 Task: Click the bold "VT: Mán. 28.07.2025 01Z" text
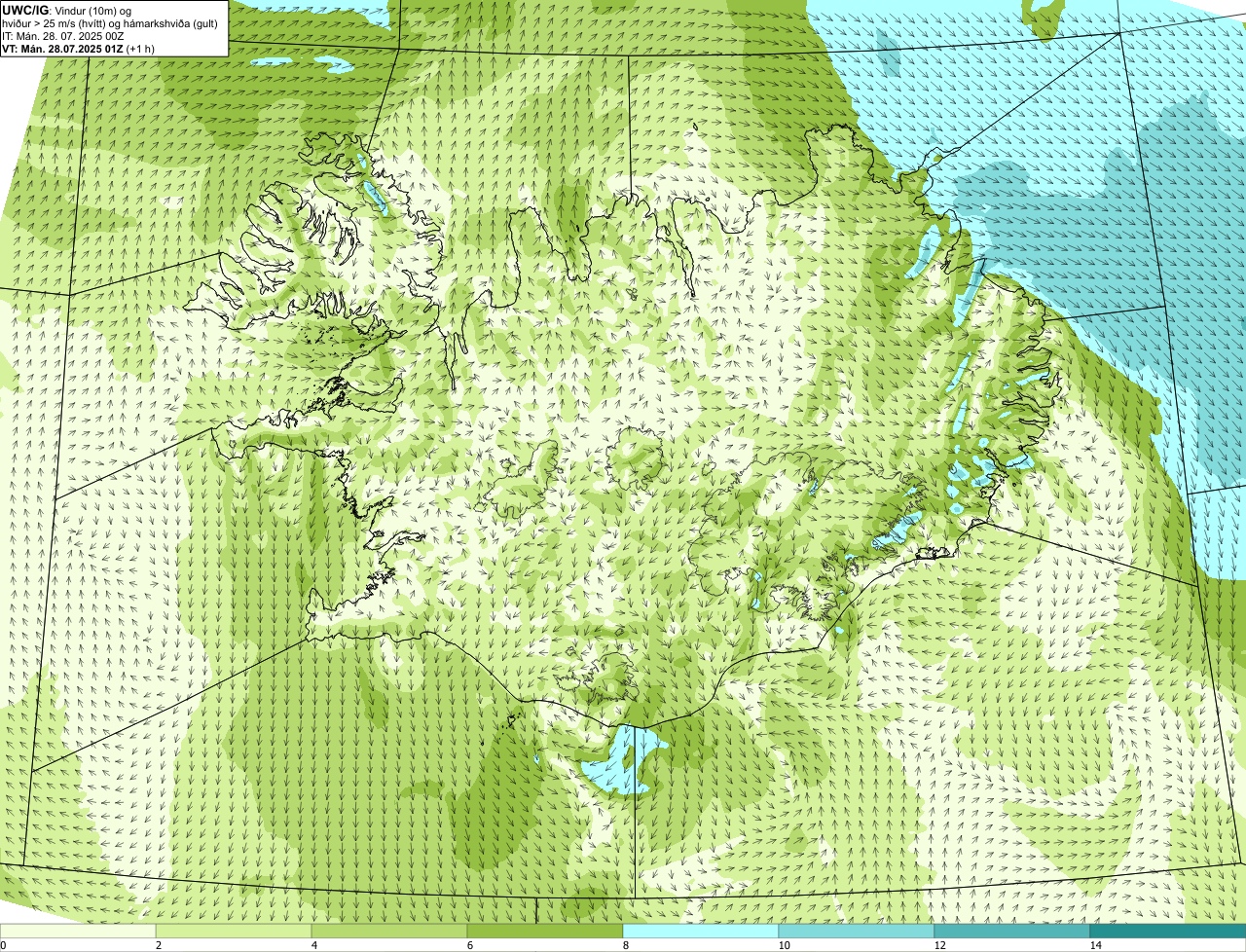click(x=62, y=49)
